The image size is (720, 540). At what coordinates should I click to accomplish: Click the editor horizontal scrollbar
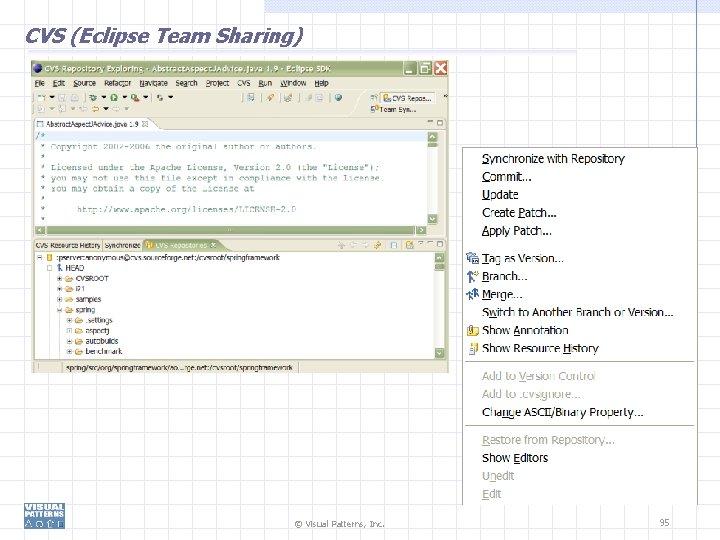230,230
